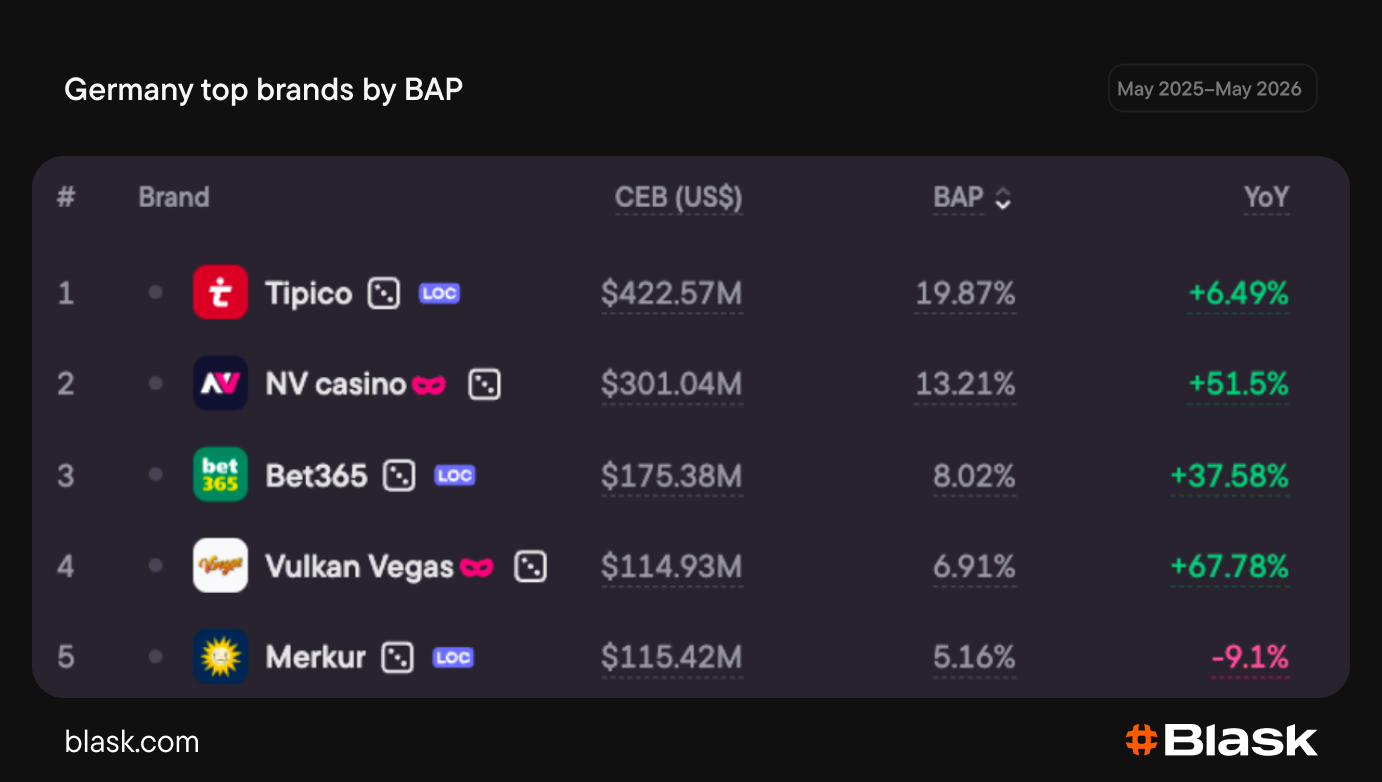1382x782 pixels.
Task: Open the blask.com link
Action: (132, 742)
